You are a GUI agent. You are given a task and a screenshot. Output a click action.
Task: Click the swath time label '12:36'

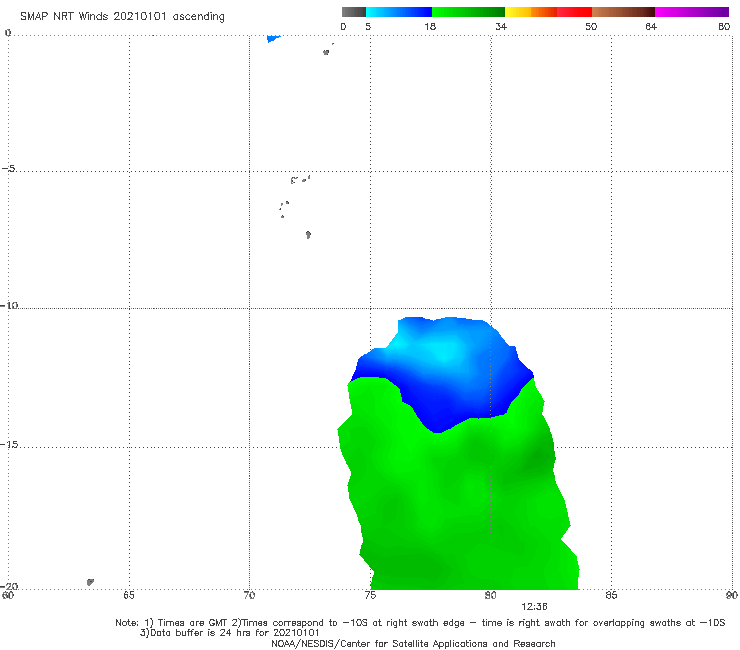(x=534, y=607)
